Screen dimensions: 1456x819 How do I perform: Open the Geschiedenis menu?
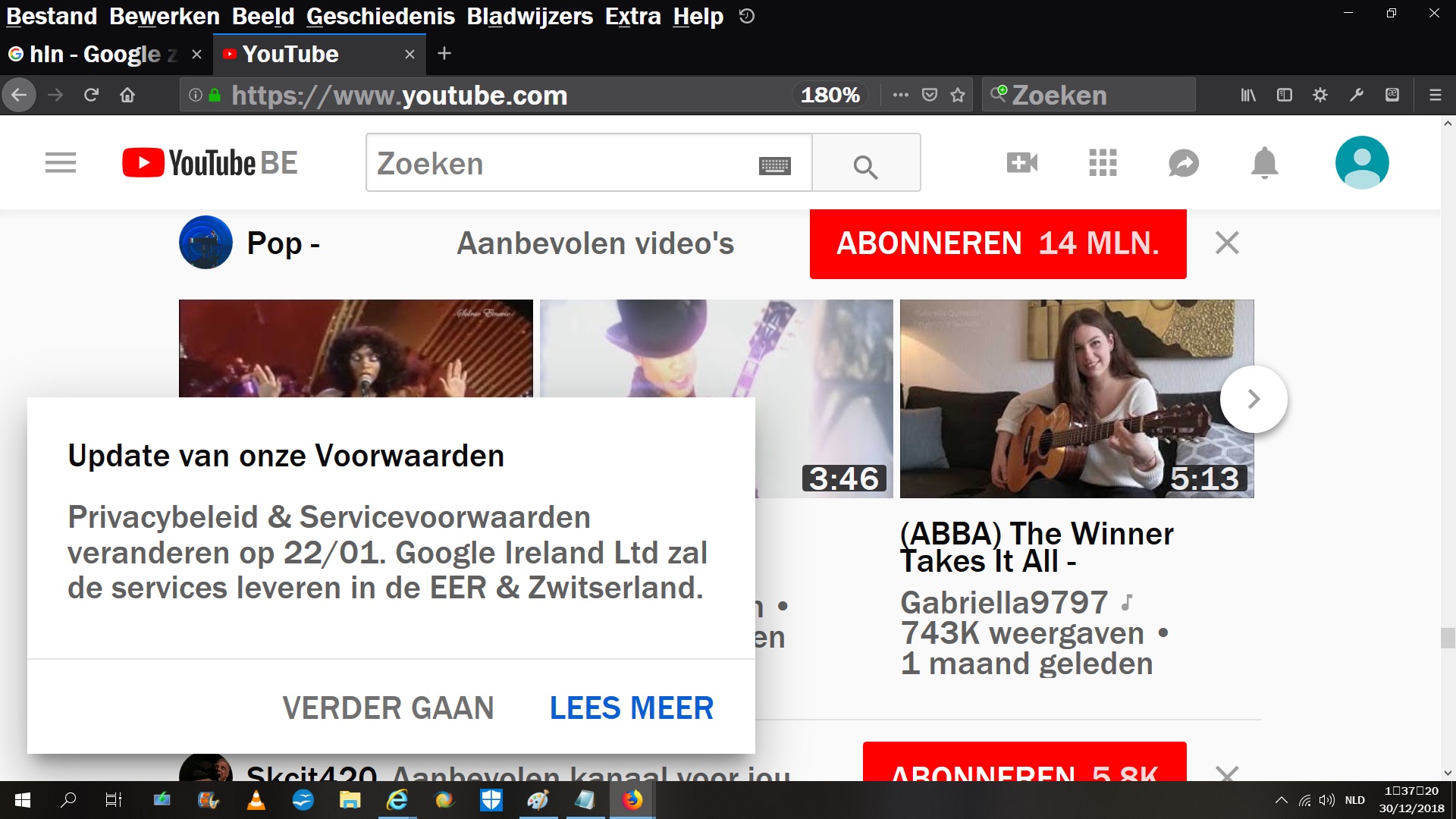[380, 16]
